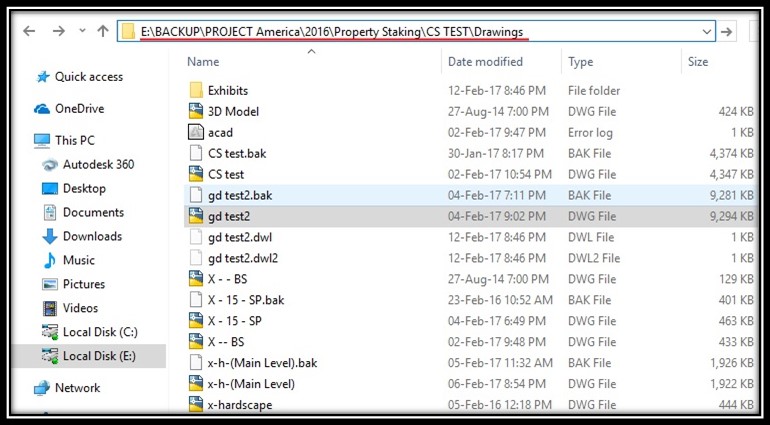Open the recent locations dropdown chevron
770x425 pixels.
point(82,31)
